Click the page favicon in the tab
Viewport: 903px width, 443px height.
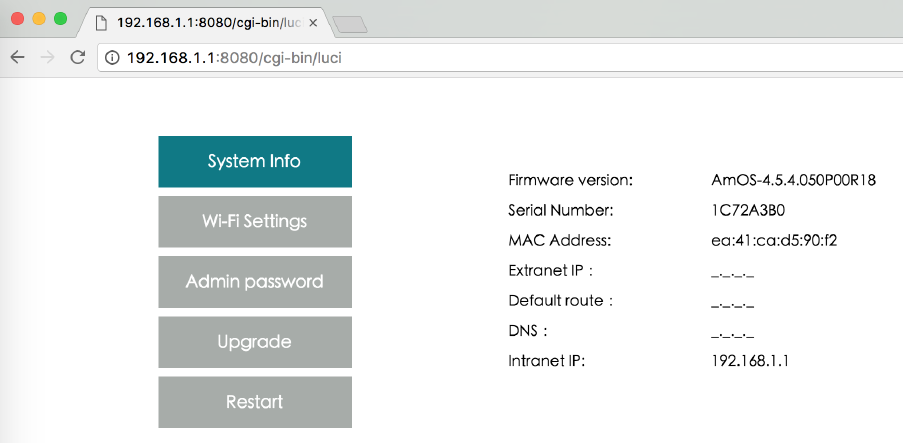coord(101,23)
